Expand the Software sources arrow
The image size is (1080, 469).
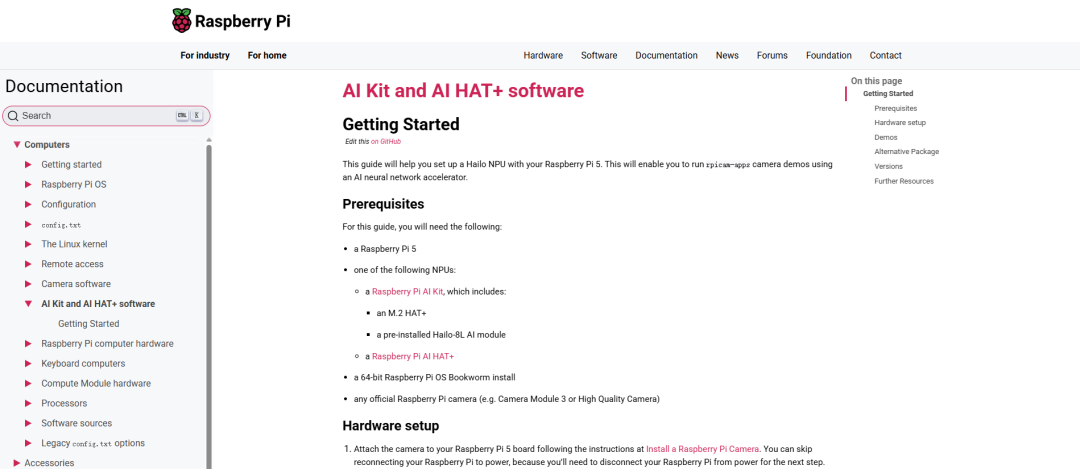28,424
